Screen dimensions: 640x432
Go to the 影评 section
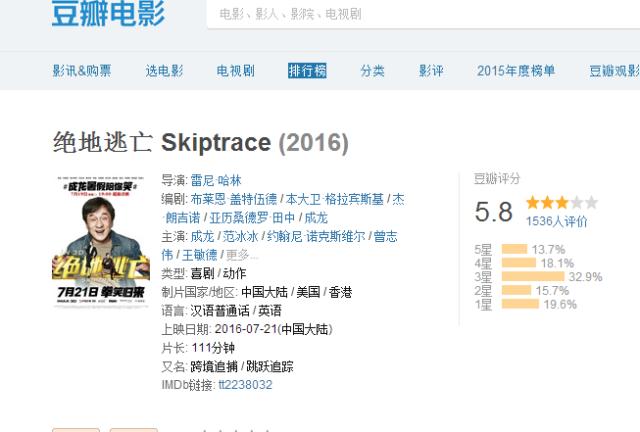click(431, 71)
